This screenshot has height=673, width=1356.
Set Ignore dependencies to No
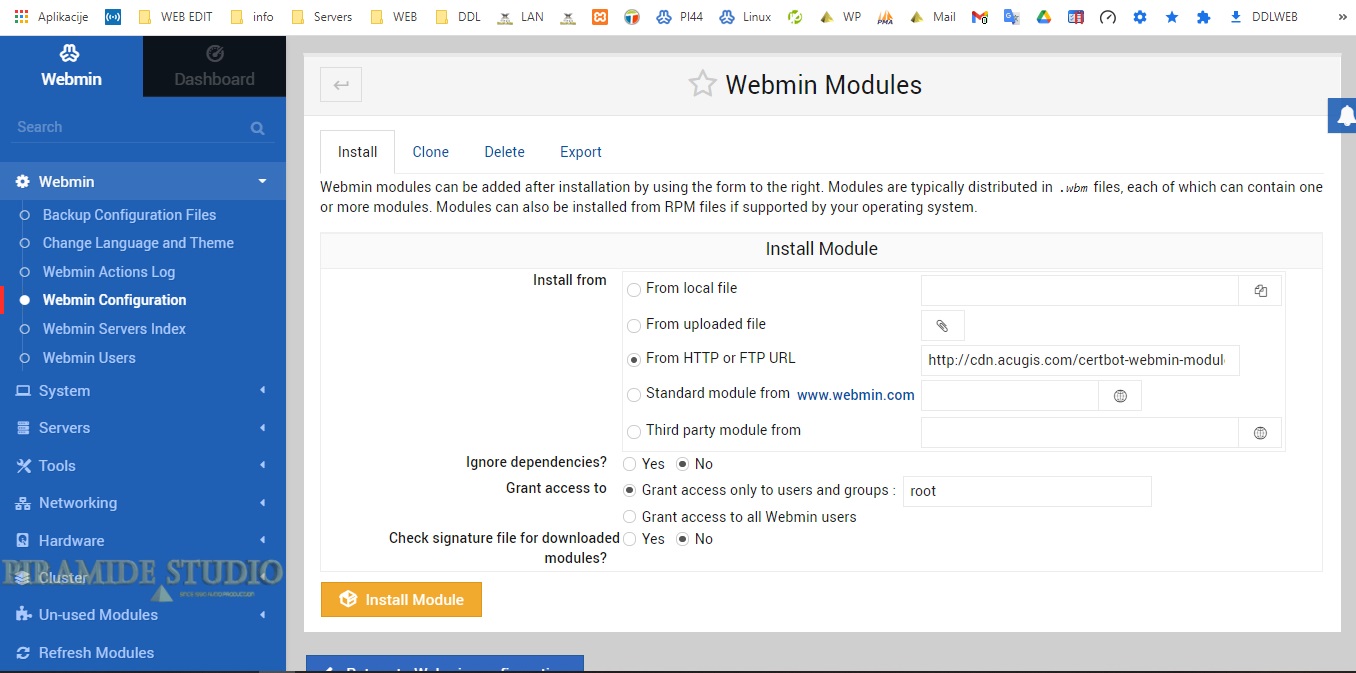[683, 464]
